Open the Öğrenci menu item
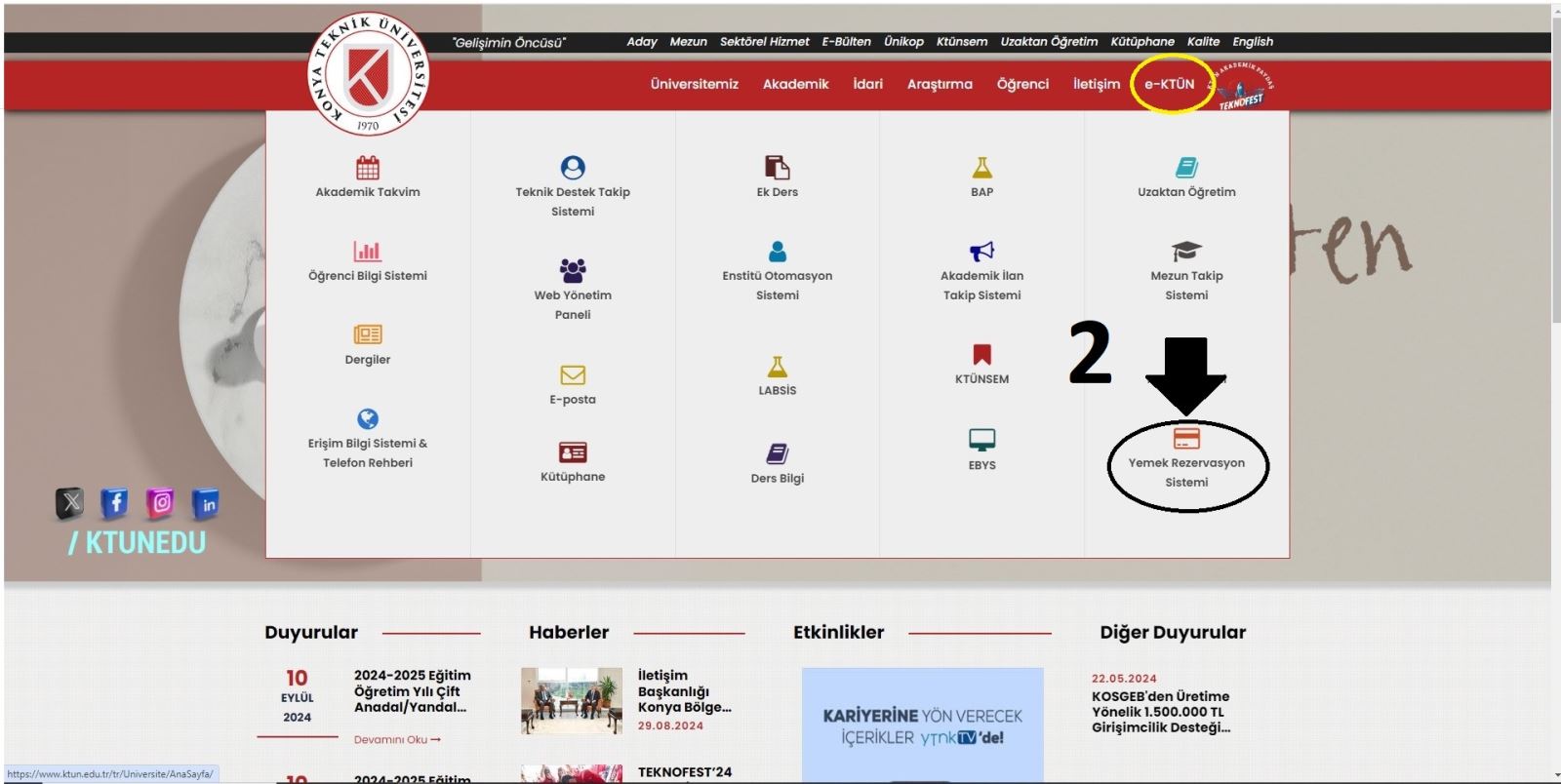1561x784 pixels. pyautogui.click(x=1022, y=84)
